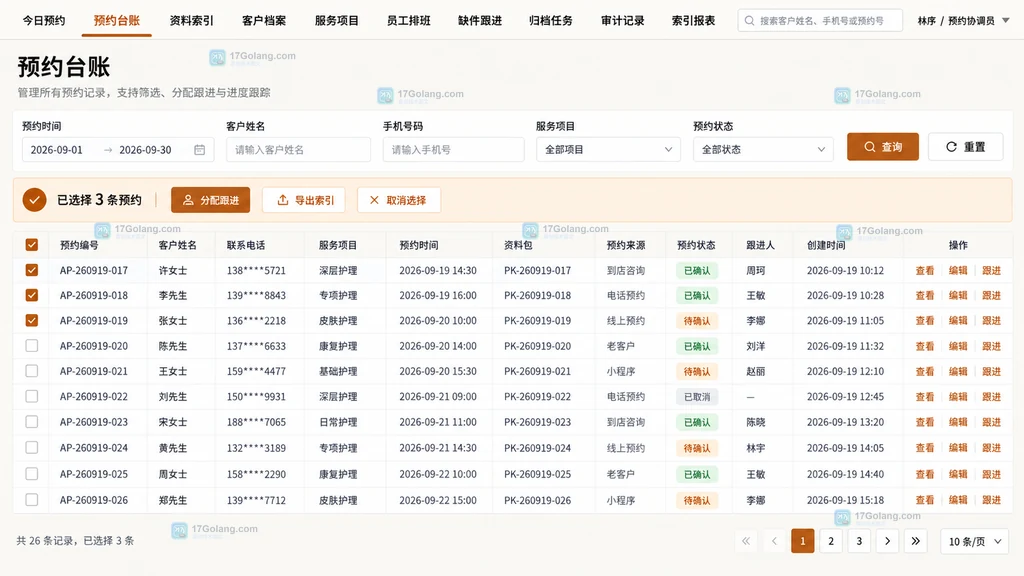Click the search magnifier icon in top bar
This screenshot has height=576, width=1024.
coord(749,21)
